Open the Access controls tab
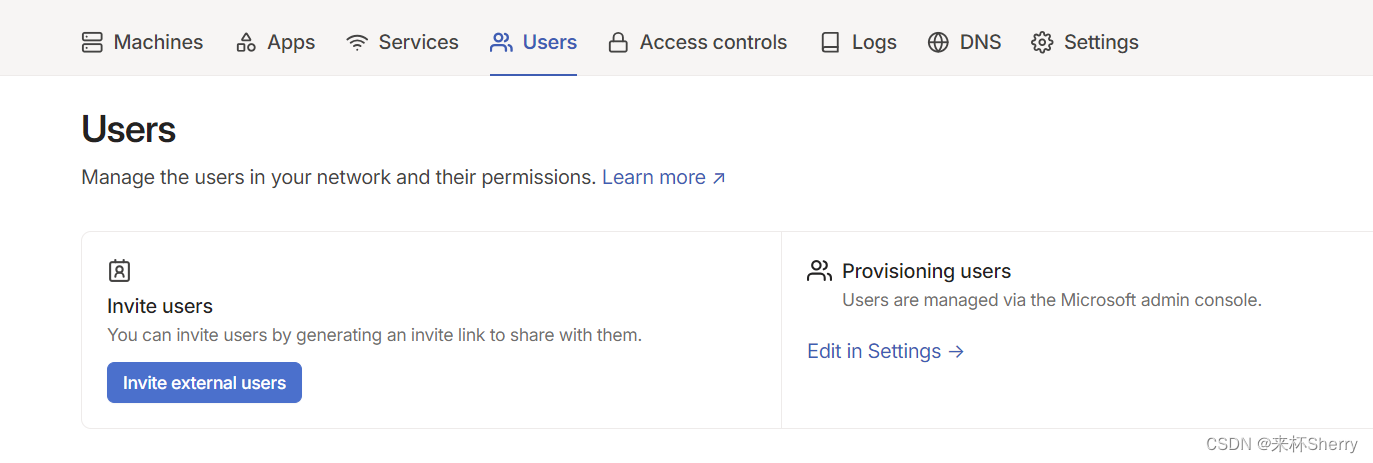The height and width of the screenshot is (463, 1373). coord(698,42)
